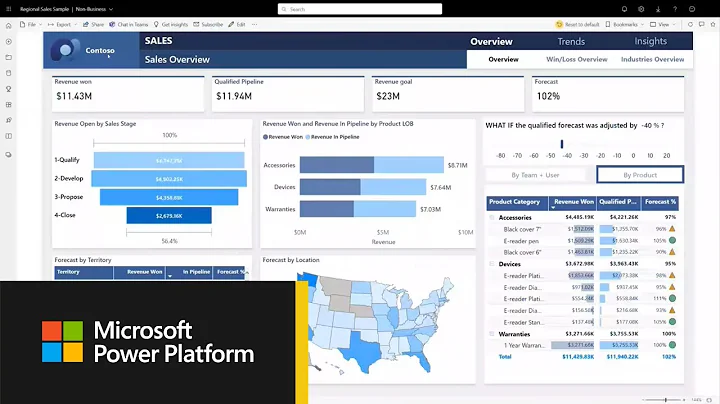The height and width of the screenshot is (404, 720).
Task: Select the top-level Overview tab
Action: 491,41
